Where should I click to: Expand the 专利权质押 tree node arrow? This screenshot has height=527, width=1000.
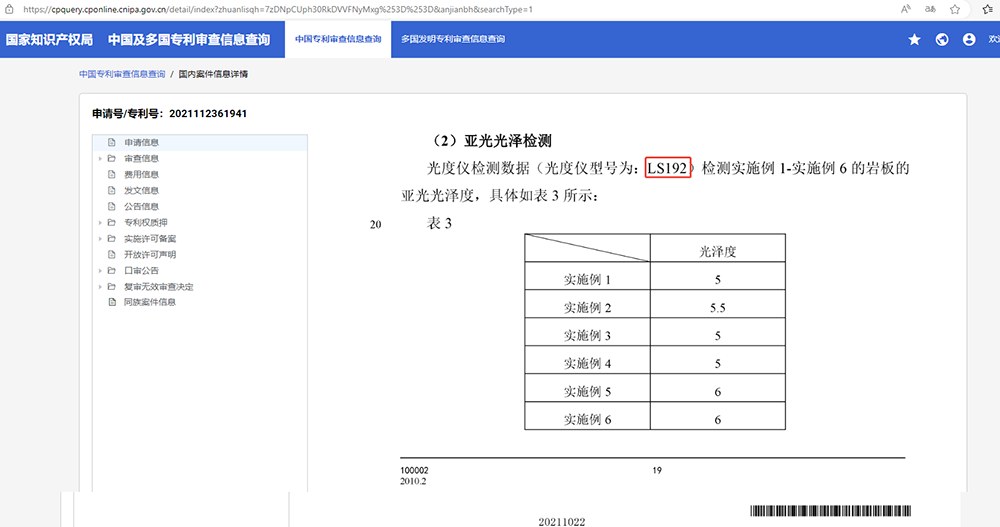[x=100, y=223]
